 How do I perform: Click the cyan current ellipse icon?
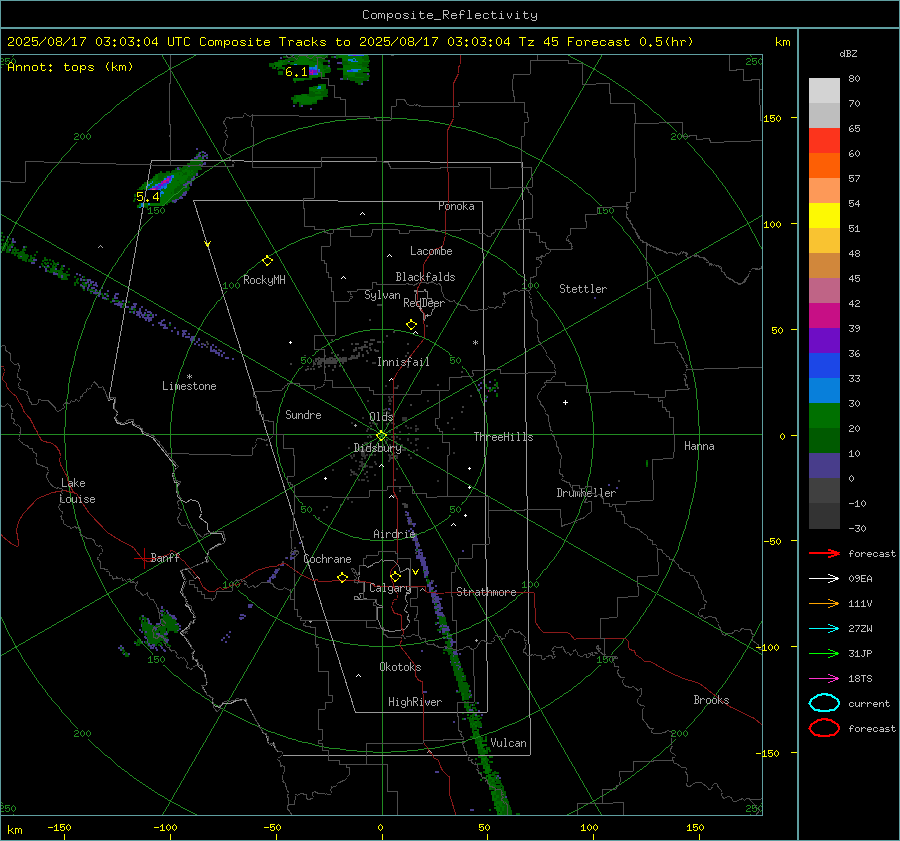824,703
